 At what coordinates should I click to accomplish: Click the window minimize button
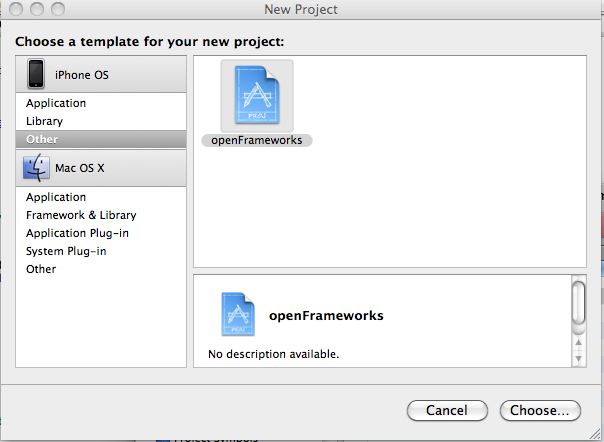click(x=37, y=9)
